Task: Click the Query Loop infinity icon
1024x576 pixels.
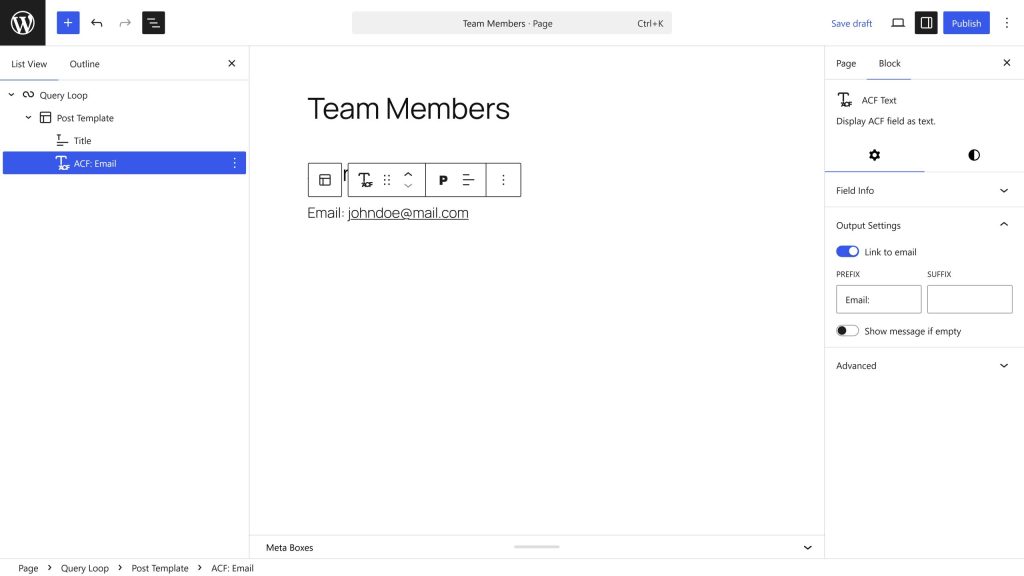Action: click(x=28, y=95)
